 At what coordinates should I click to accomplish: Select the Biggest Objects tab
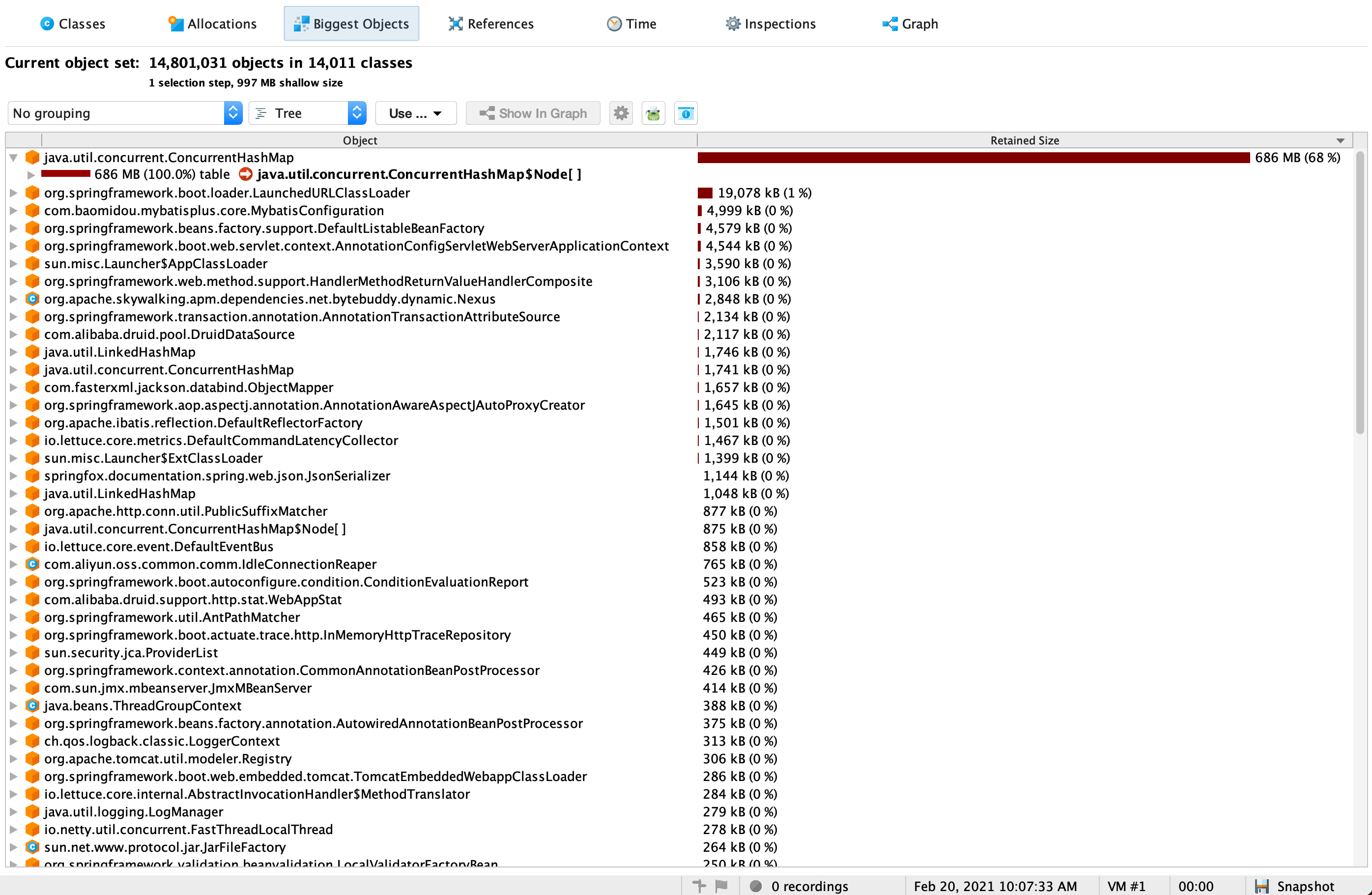(x=351, y=24)
